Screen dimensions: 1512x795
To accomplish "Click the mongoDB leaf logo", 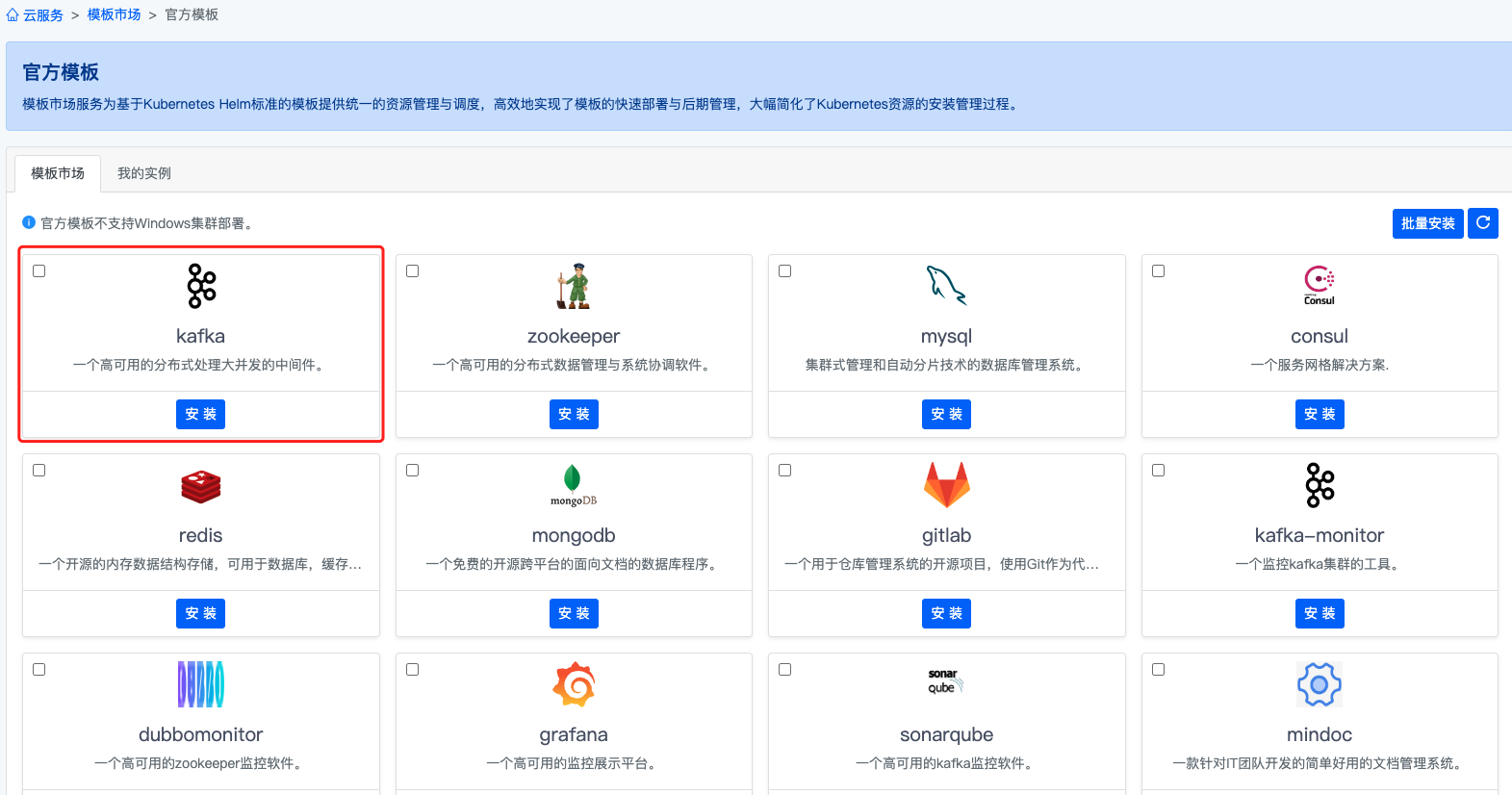I will 574,485.
